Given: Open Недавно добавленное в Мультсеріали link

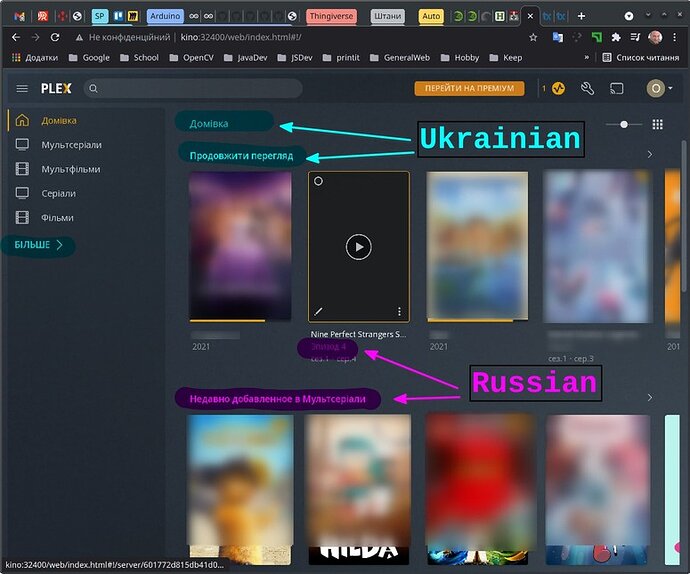Looking at the screenshot, I should pos(278,399).
